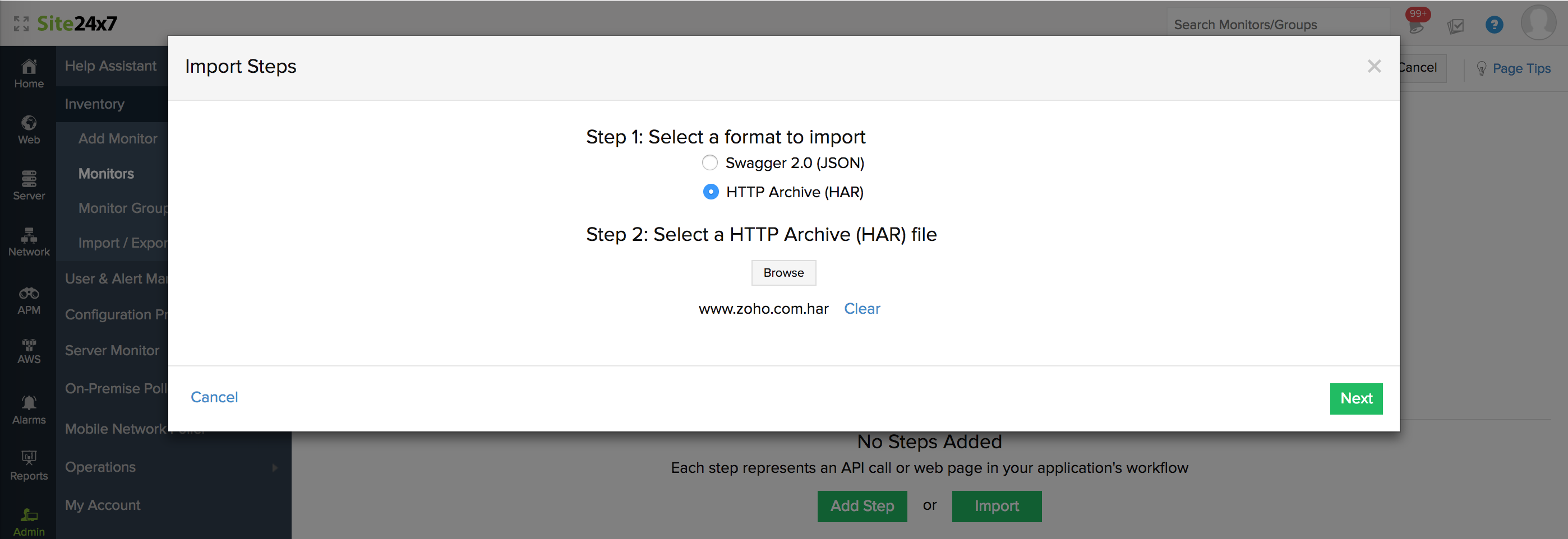This screenshot has width=1568, height=539.
Task: Open the Network icon in sidebar
Action: (29, 235)
